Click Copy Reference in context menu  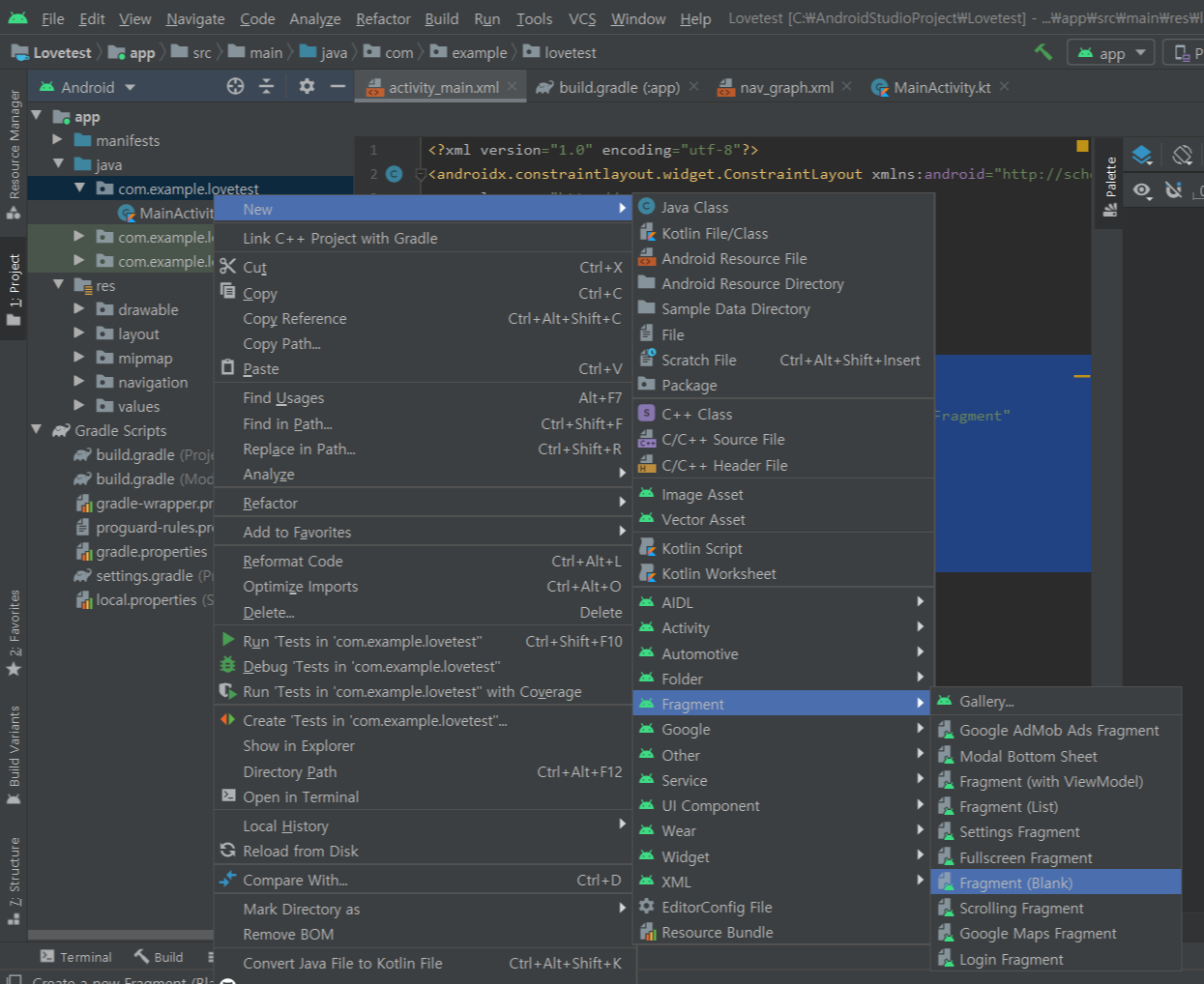[422, 318]
